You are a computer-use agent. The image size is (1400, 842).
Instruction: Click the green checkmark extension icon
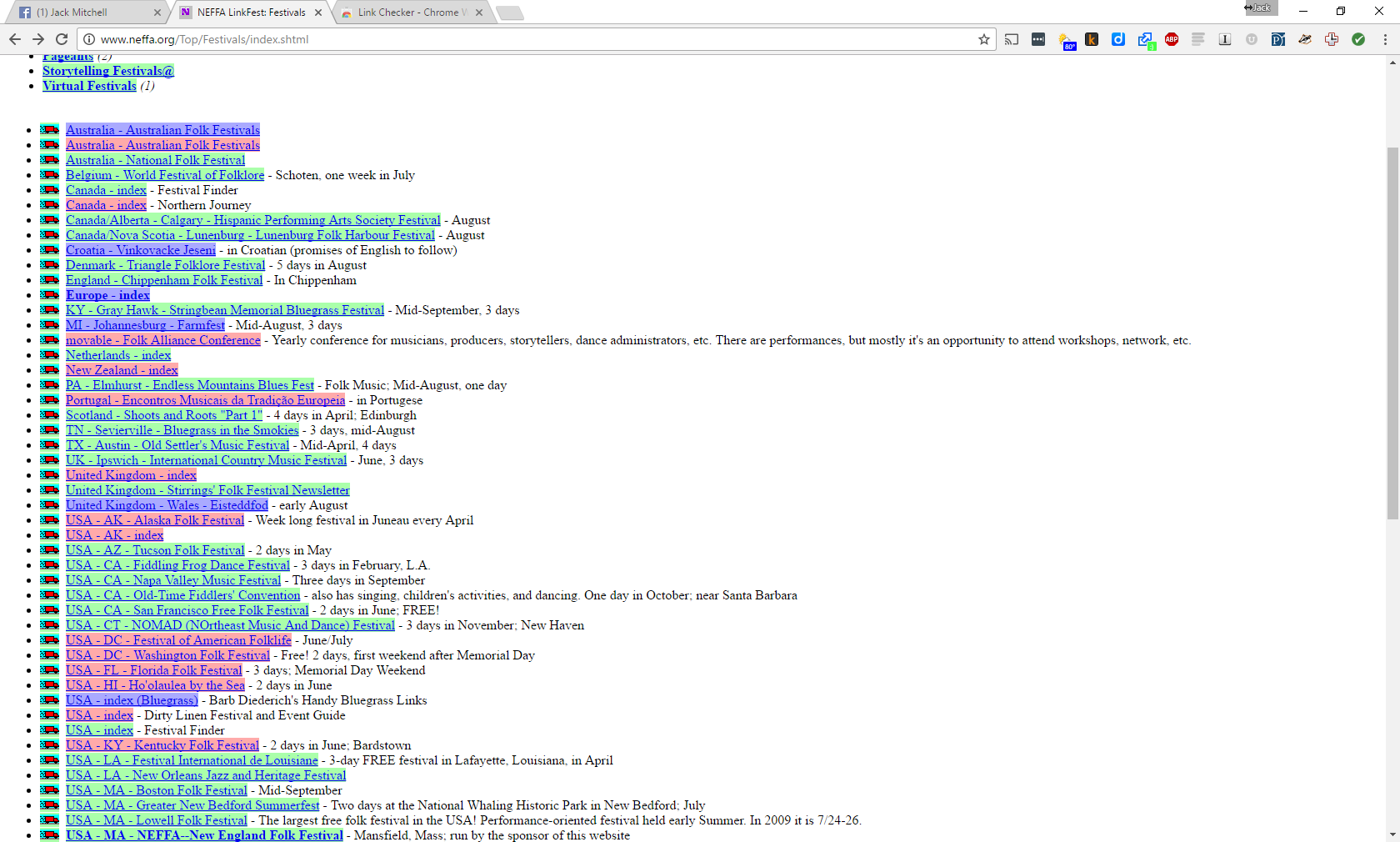tap(1358, 39)
